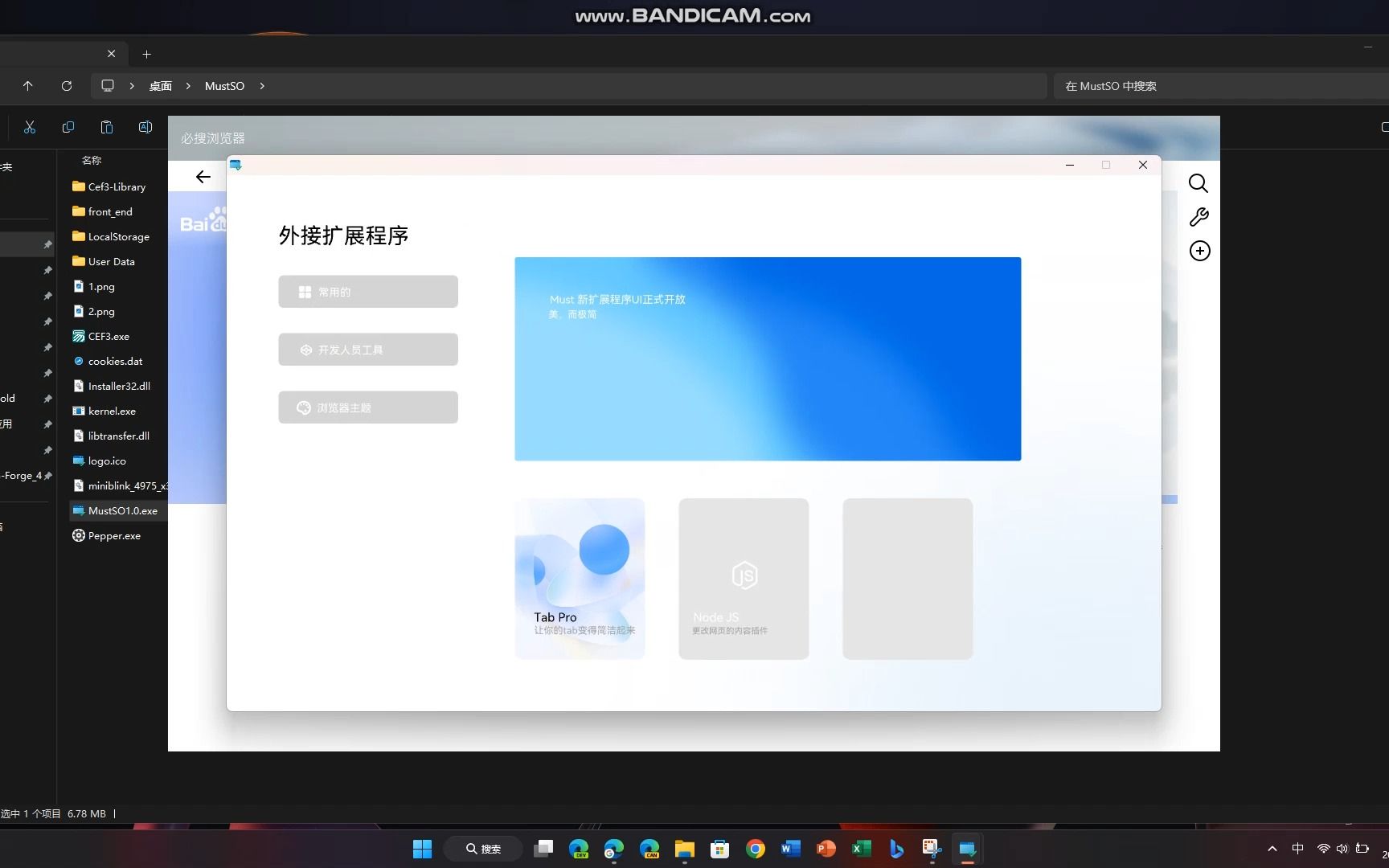This screenshot has height=868, width=1389.
Task: Click the taskbar 搜索 search box
Action: point(484,849)
